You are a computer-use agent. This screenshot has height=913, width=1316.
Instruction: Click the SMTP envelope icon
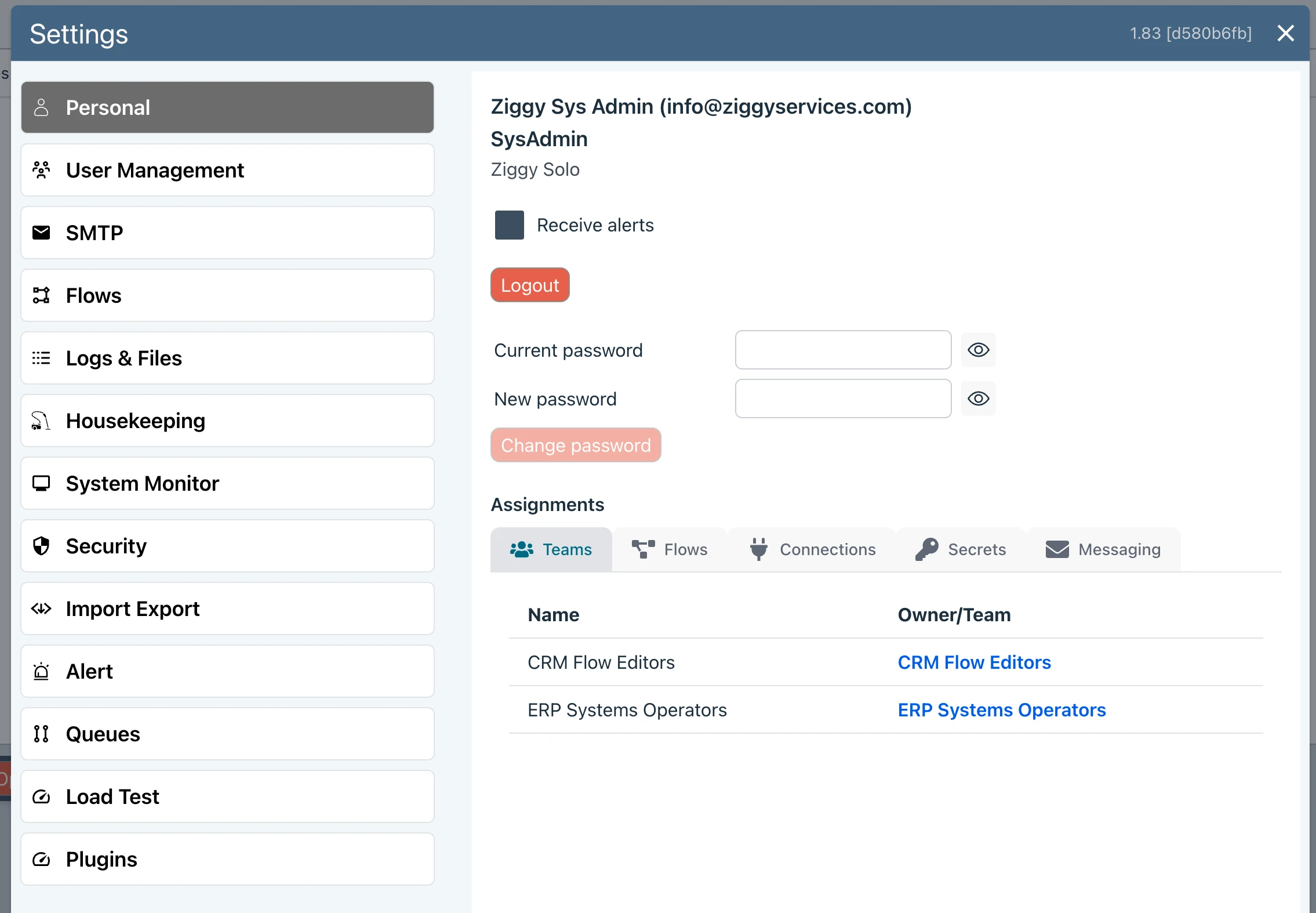41,233
